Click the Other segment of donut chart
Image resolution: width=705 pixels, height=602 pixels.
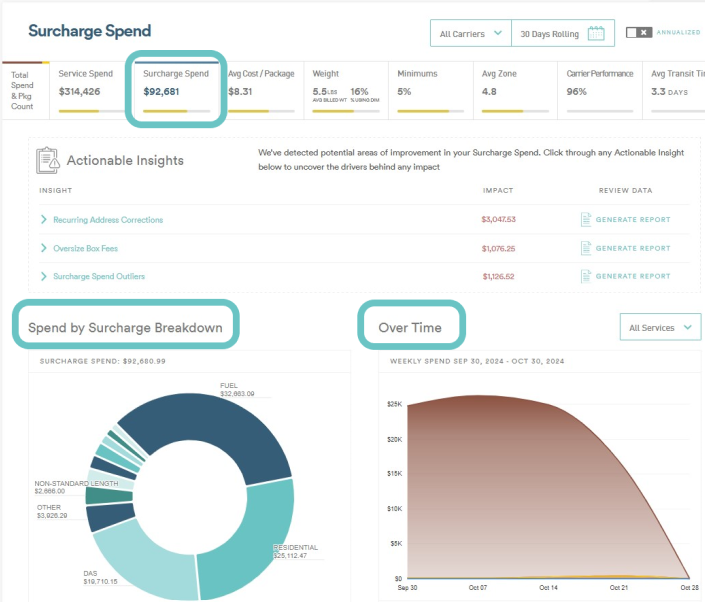(x=109, y=516)
